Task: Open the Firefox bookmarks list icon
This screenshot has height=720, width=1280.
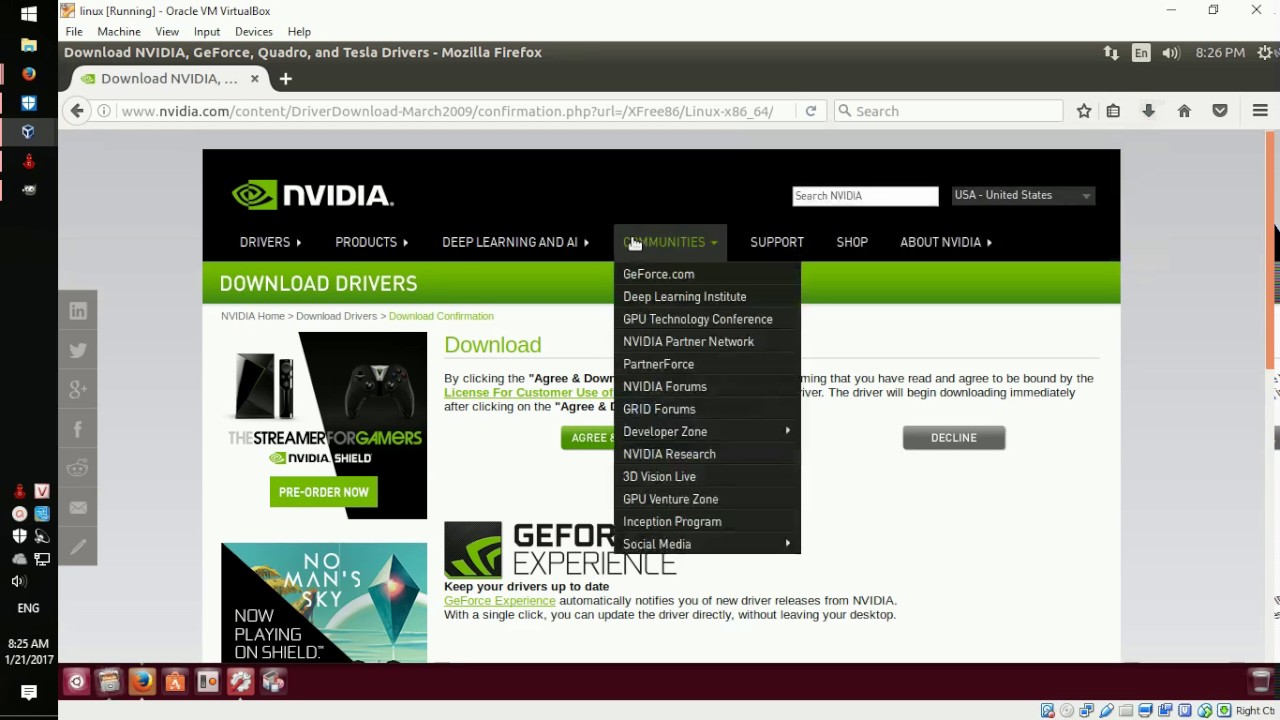Action: (x=1113, y=111)
